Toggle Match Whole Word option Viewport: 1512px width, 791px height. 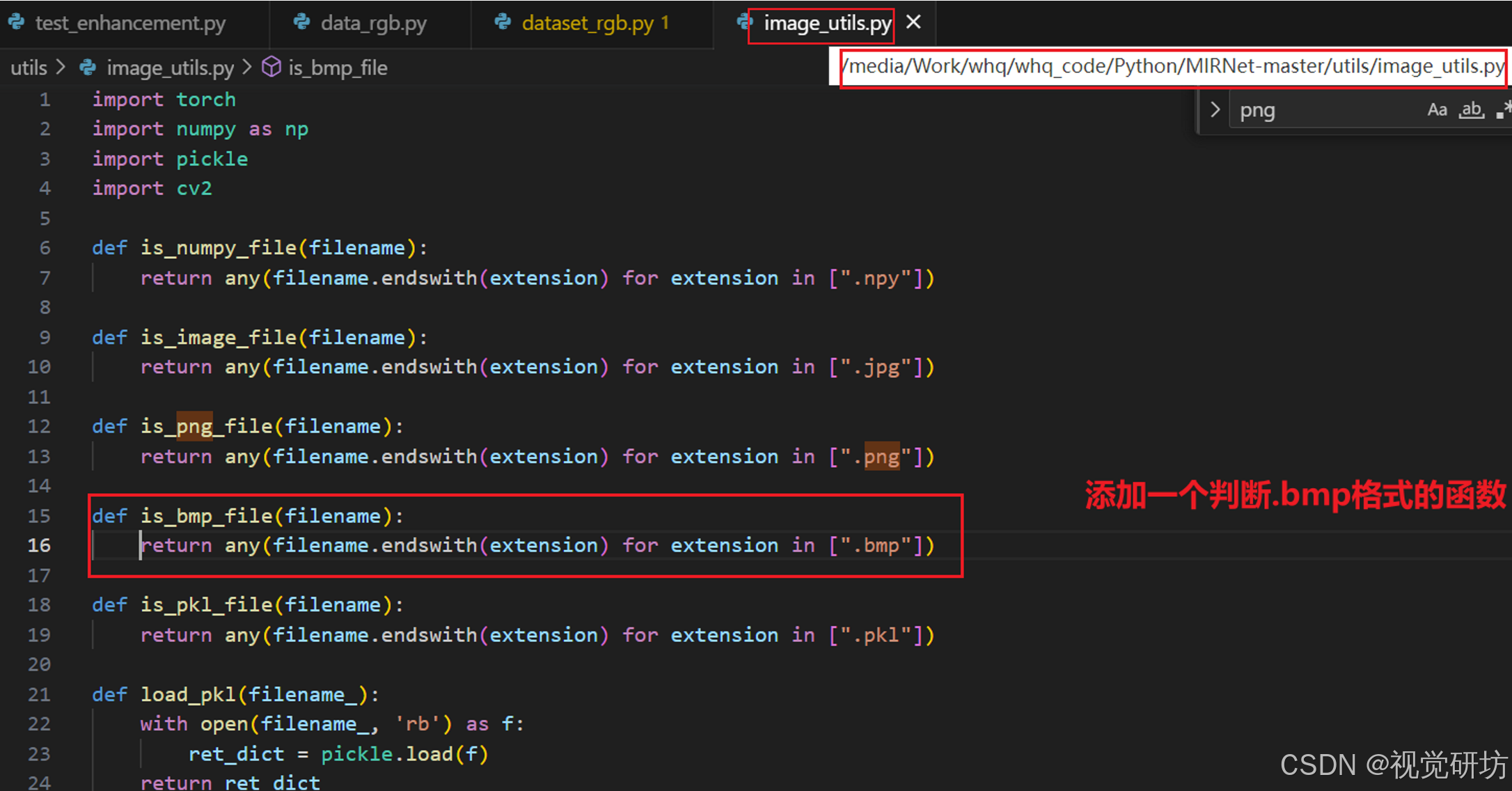click(x=1472, y=110)
